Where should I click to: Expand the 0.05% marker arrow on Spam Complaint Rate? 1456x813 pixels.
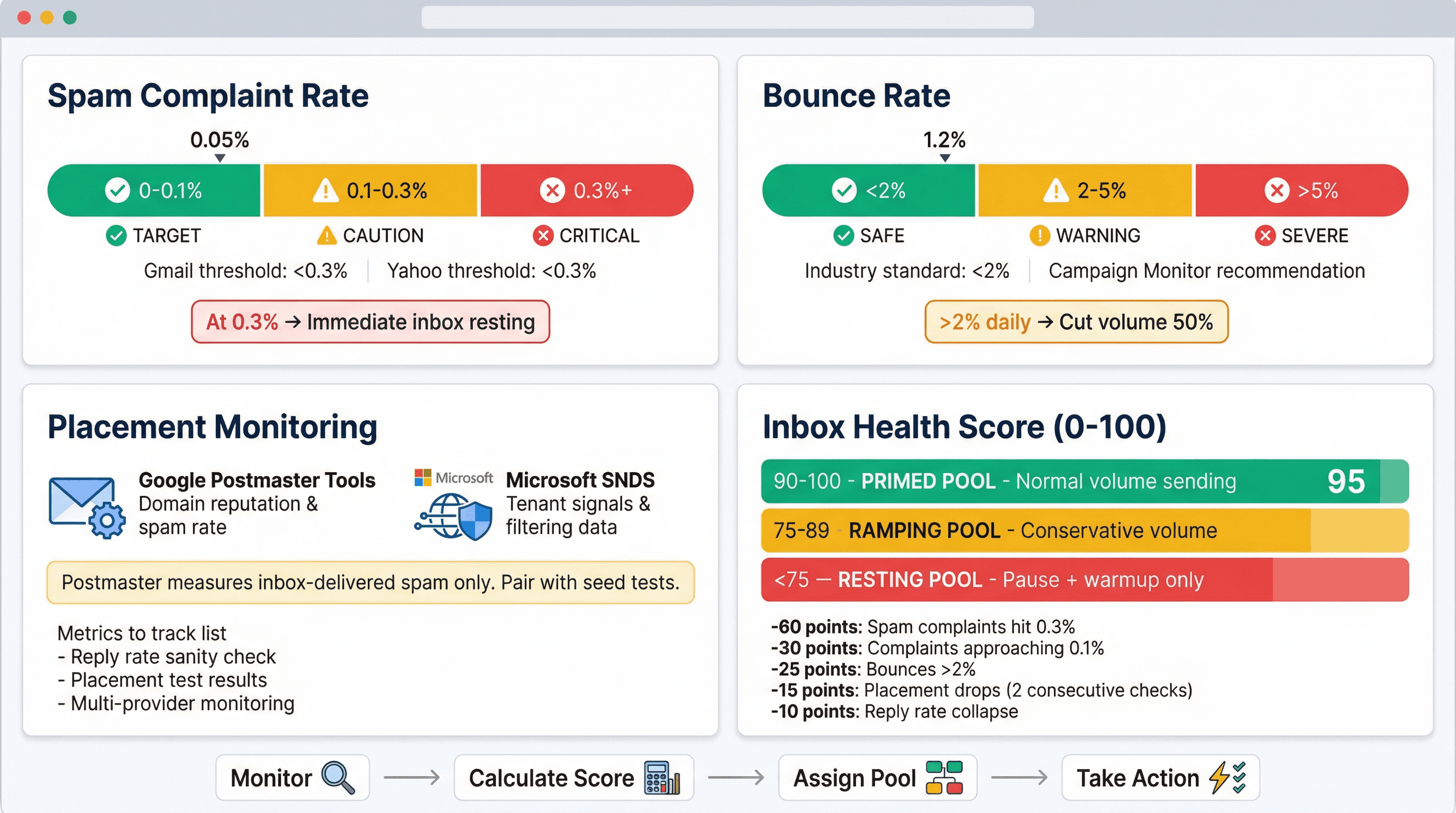pos(220,158)
